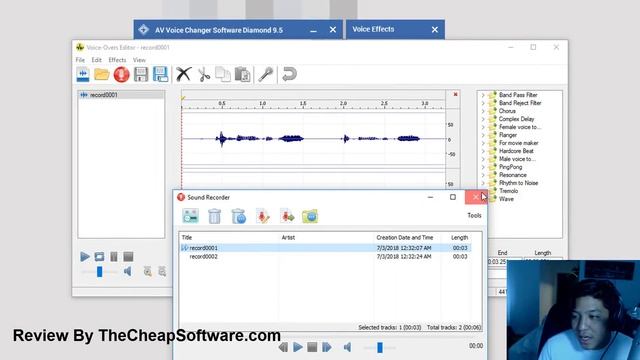The image size is (640, 360).
Task: Click the red microphone with pencil icon
Action: [x=262, y=216]
